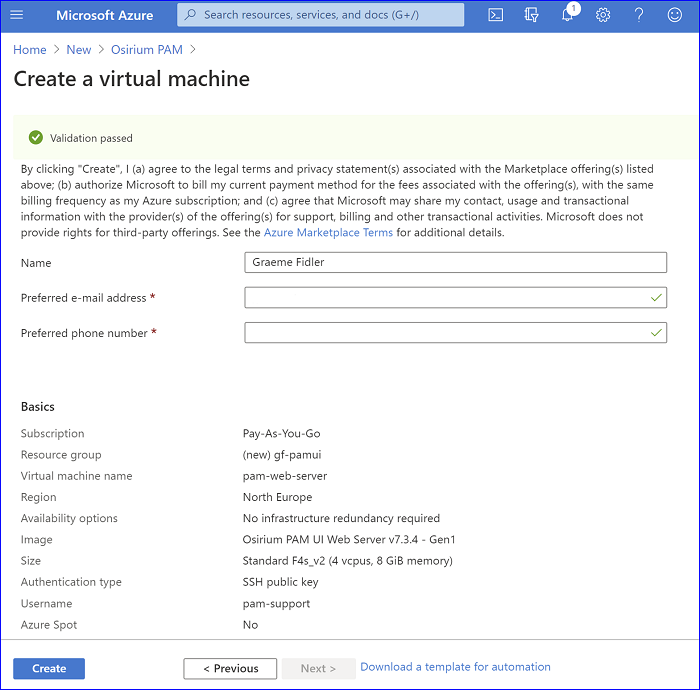Open Azure Marketplace Terms link
Image resolution: width=700 pixels, height=690 pixels.
tap(328, 233)
